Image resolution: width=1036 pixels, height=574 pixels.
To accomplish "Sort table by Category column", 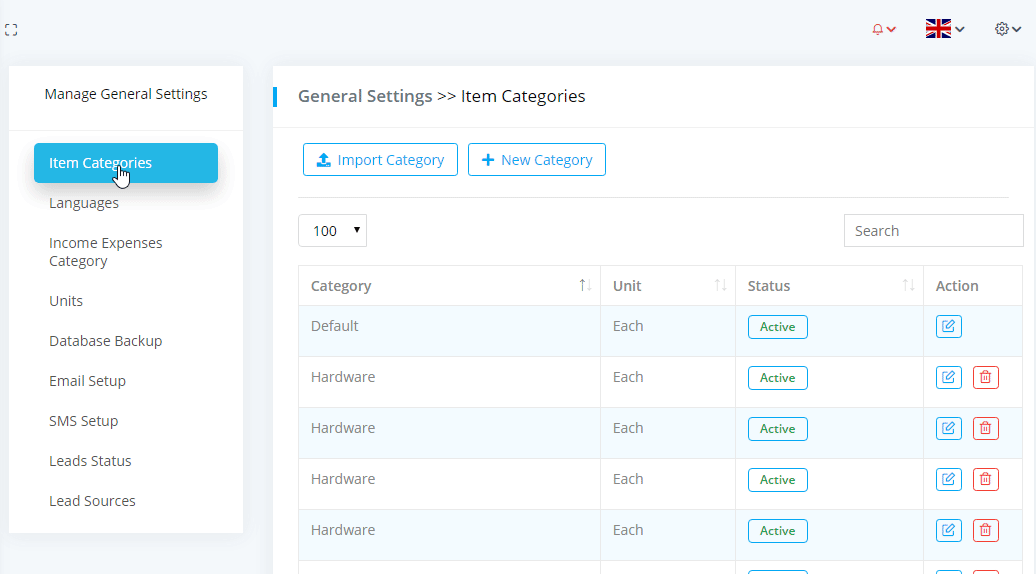I will [585, 286].
